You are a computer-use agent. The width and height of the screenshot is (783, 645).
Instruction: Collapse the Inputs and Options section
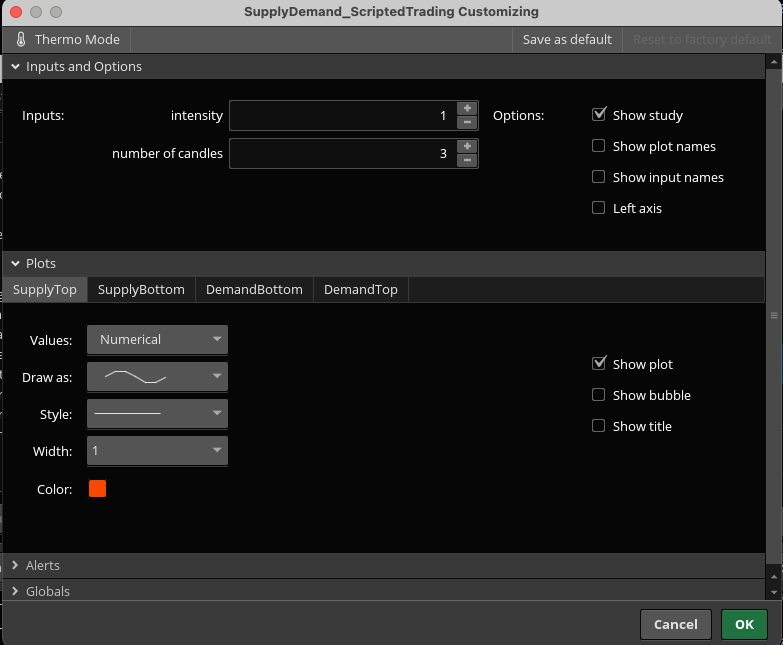click(16, 67)
